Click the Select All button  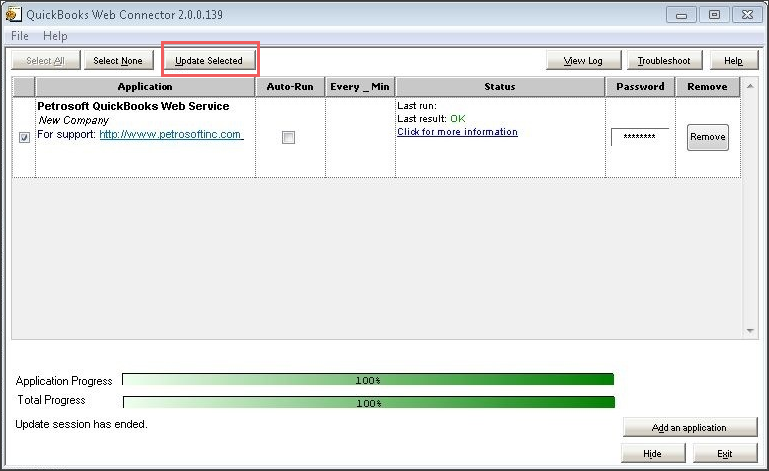46,60
